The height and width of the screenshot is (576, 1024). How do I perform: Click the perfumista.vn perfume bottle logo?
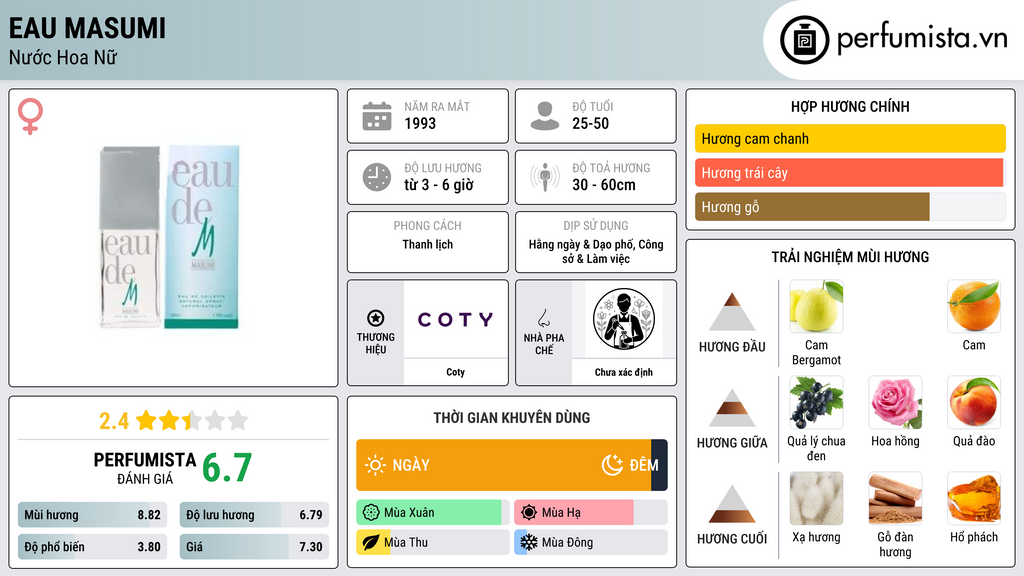pos(804,40)
